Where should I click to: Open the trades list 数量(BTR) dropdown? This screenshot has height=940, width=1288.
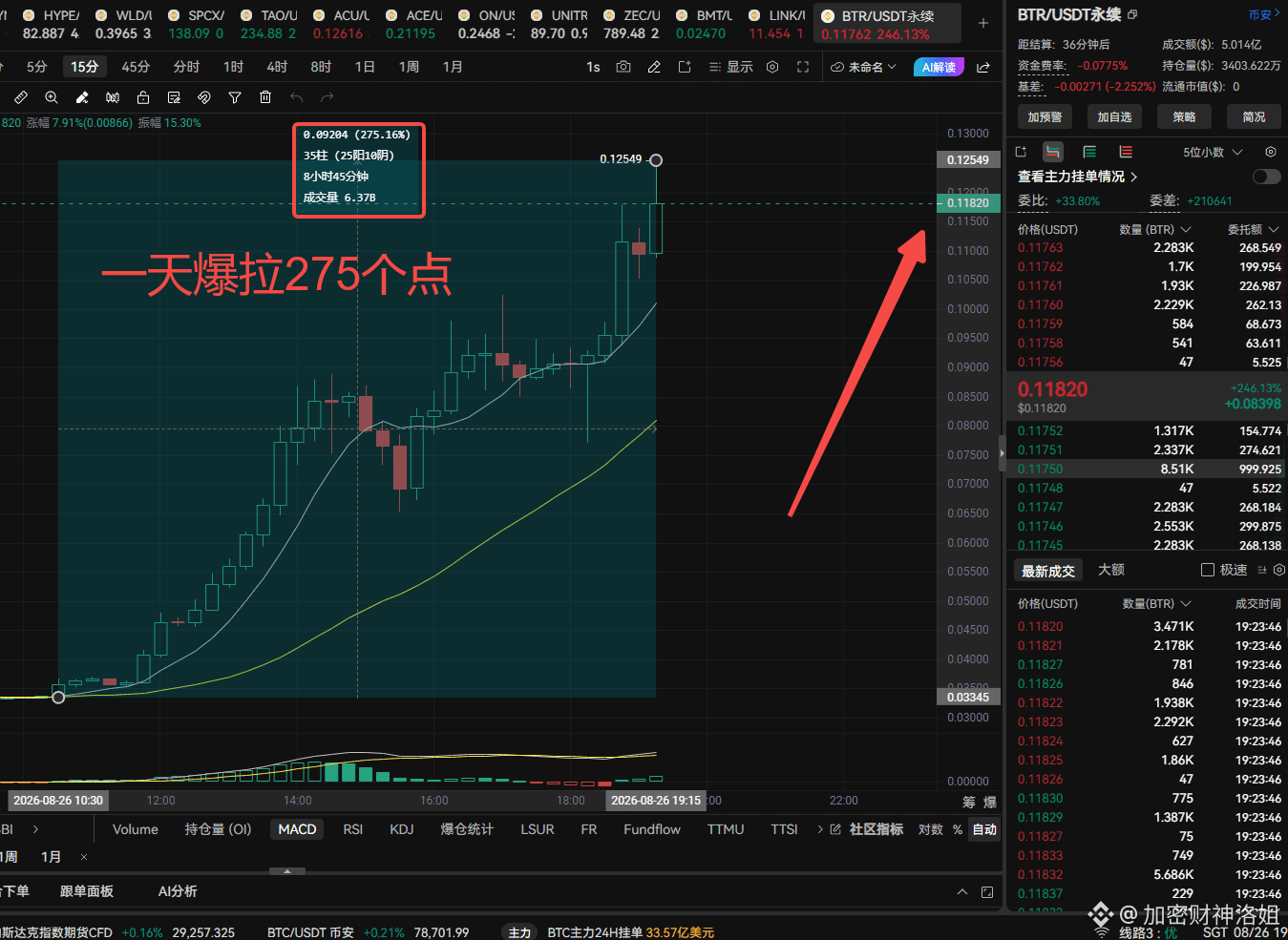click(x=1157, y=603)
